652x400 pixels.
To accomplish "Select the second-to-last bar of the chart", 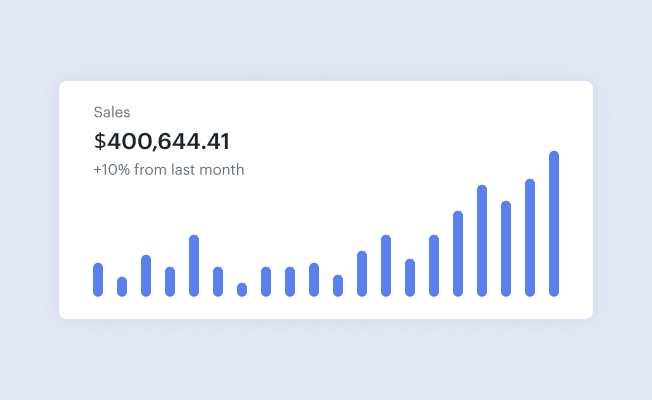I will coord(530,238).
